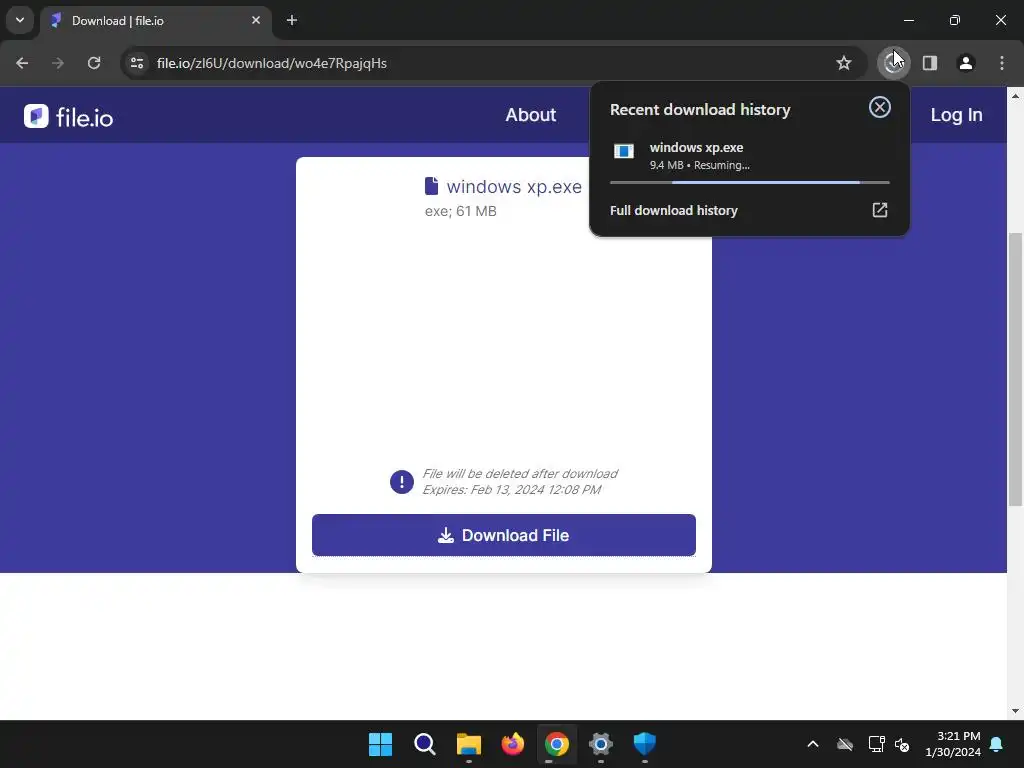
Task: Click the windows xp.exe file title
Action: (x=514, y=187)
